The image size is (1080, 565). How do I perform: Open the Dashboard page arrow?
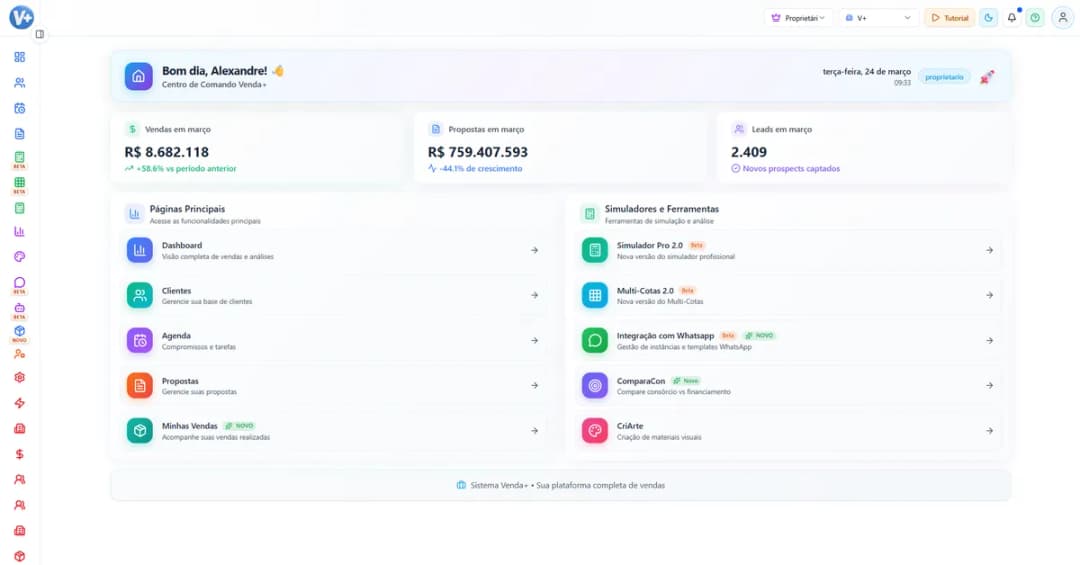(x=534, y=250)
